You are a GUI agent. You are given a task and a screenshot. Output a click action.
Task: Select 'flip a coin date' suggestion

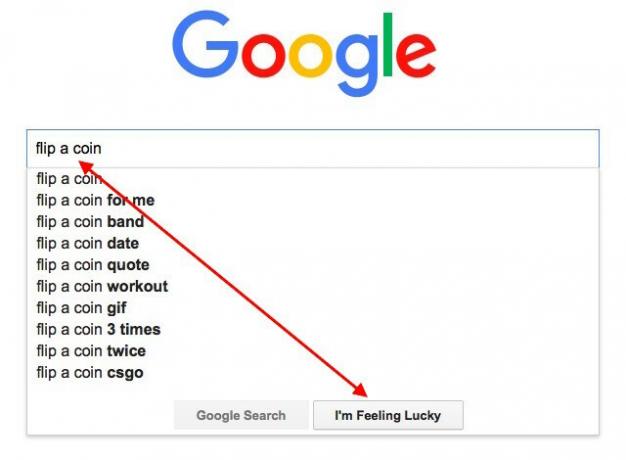(x=313, y=243)
